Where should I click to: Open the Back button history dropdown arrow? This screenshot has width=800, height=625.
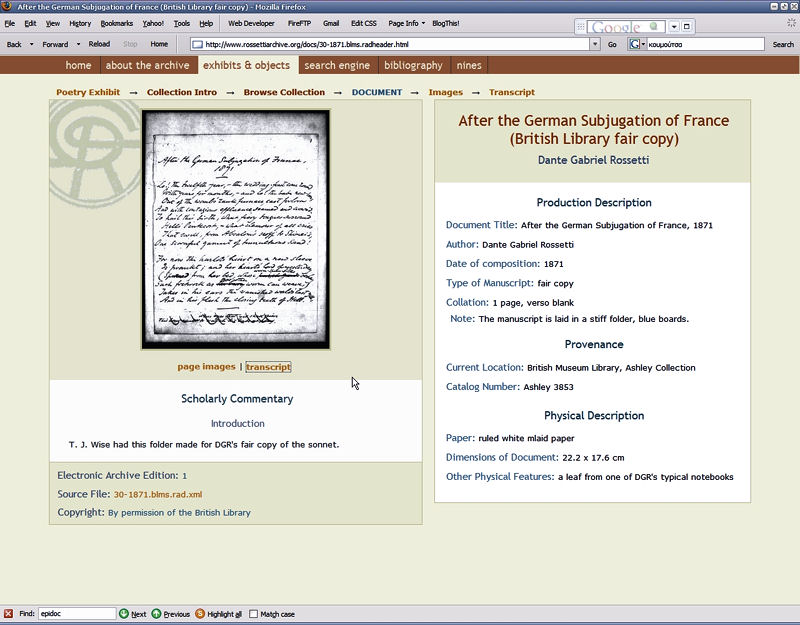coord(31,44)
